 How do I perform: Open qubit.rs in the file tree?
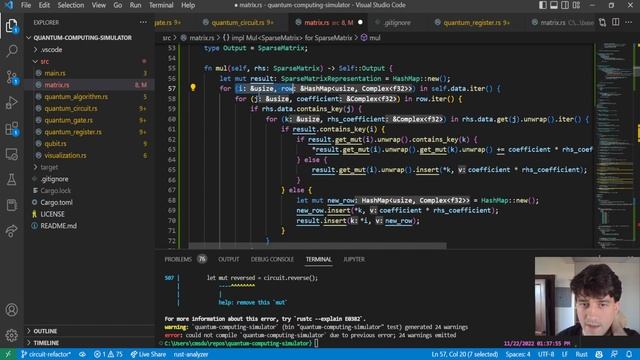click(x=55, y=144)
